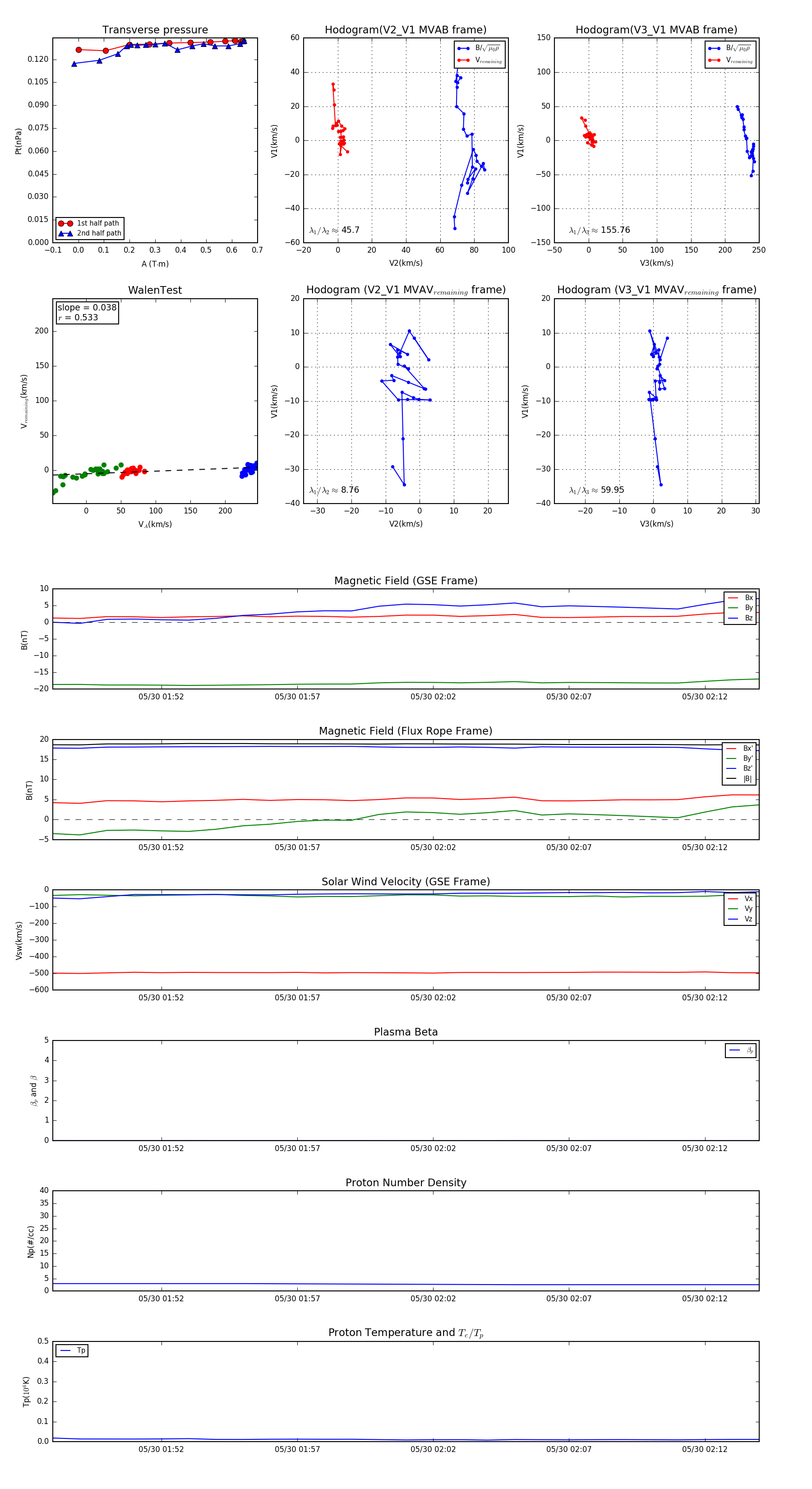812x1489 pixels.
Task: Click the '2nd half path' legend entry
Action: (90, 234)
